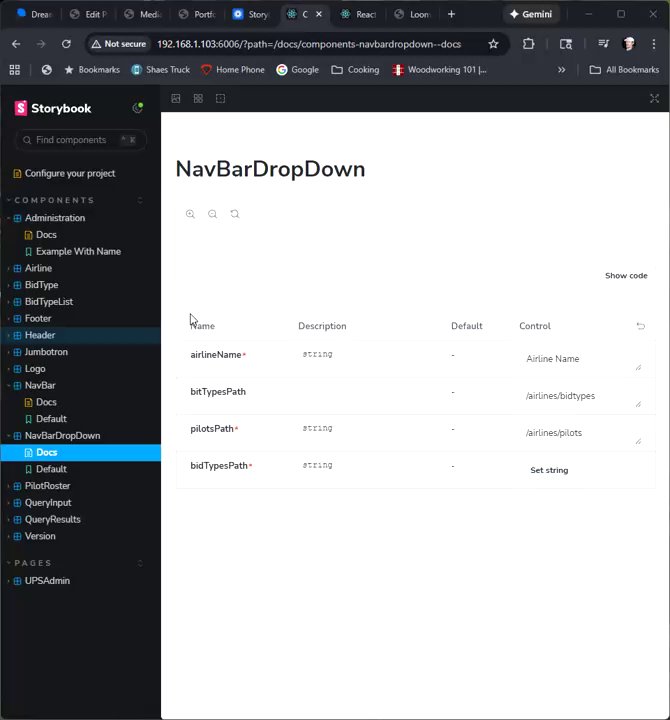The height and width of the screenshot is (720, 670).
Task: Open Cooking bookmarks folder
Action: pos(355,70)
